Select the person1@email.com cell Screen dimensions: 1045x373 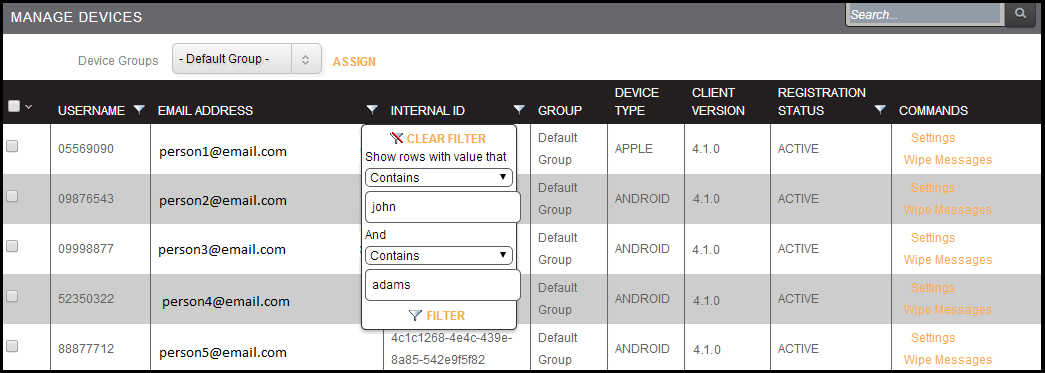pyautogui.click(x=223, y=152)
